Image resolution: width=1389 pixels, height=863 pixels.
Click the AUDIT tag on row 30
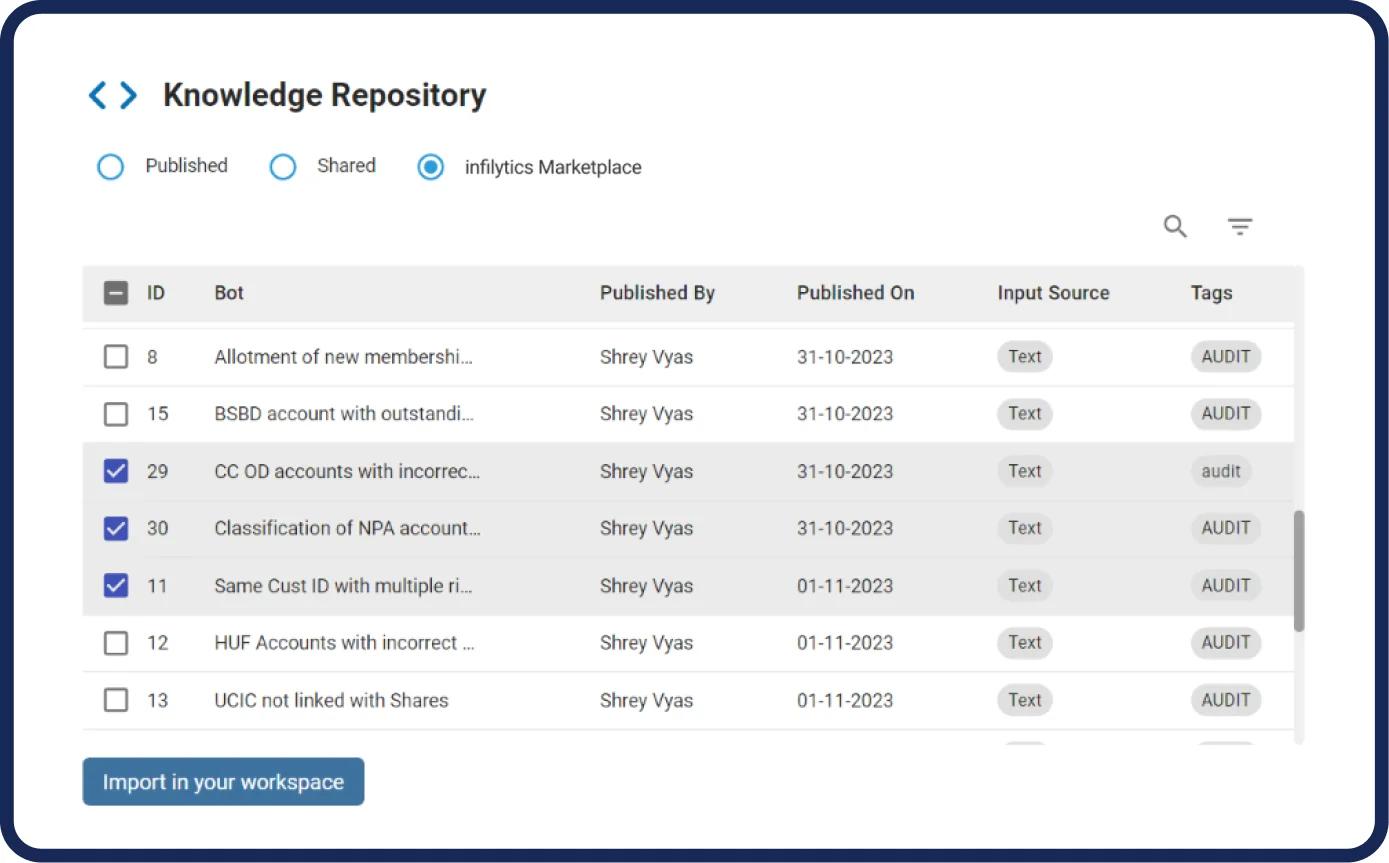point(1226,528)
